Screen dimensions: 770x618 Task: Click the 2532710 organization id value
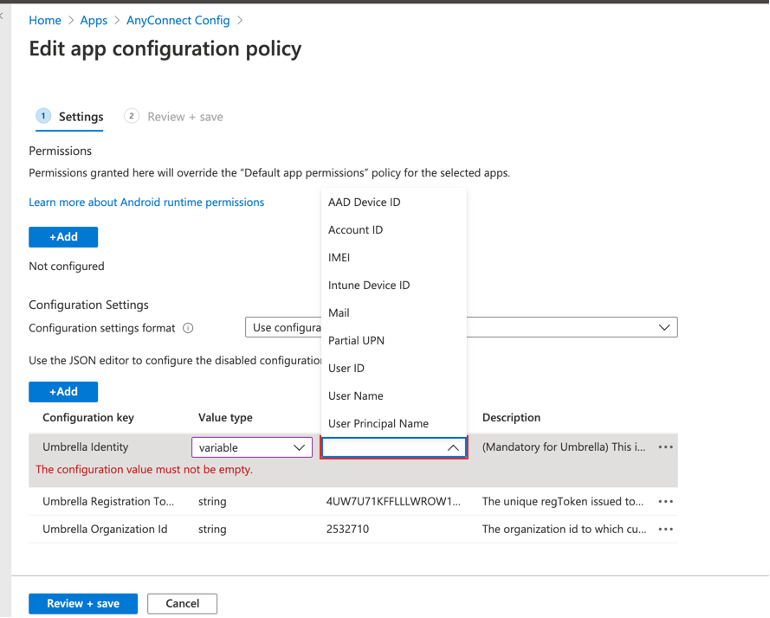coord(347,529)
